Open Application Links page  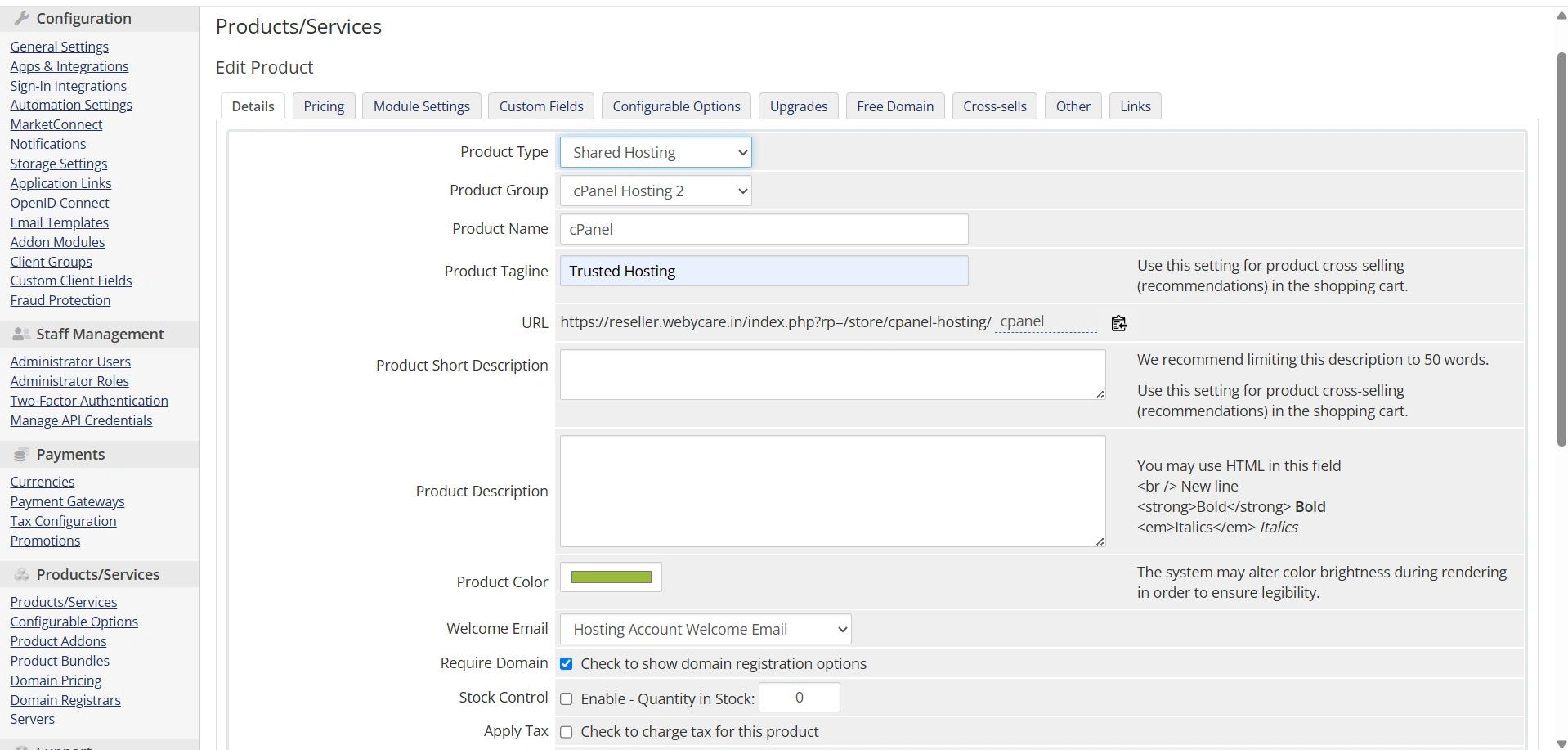tap(61, 183)
